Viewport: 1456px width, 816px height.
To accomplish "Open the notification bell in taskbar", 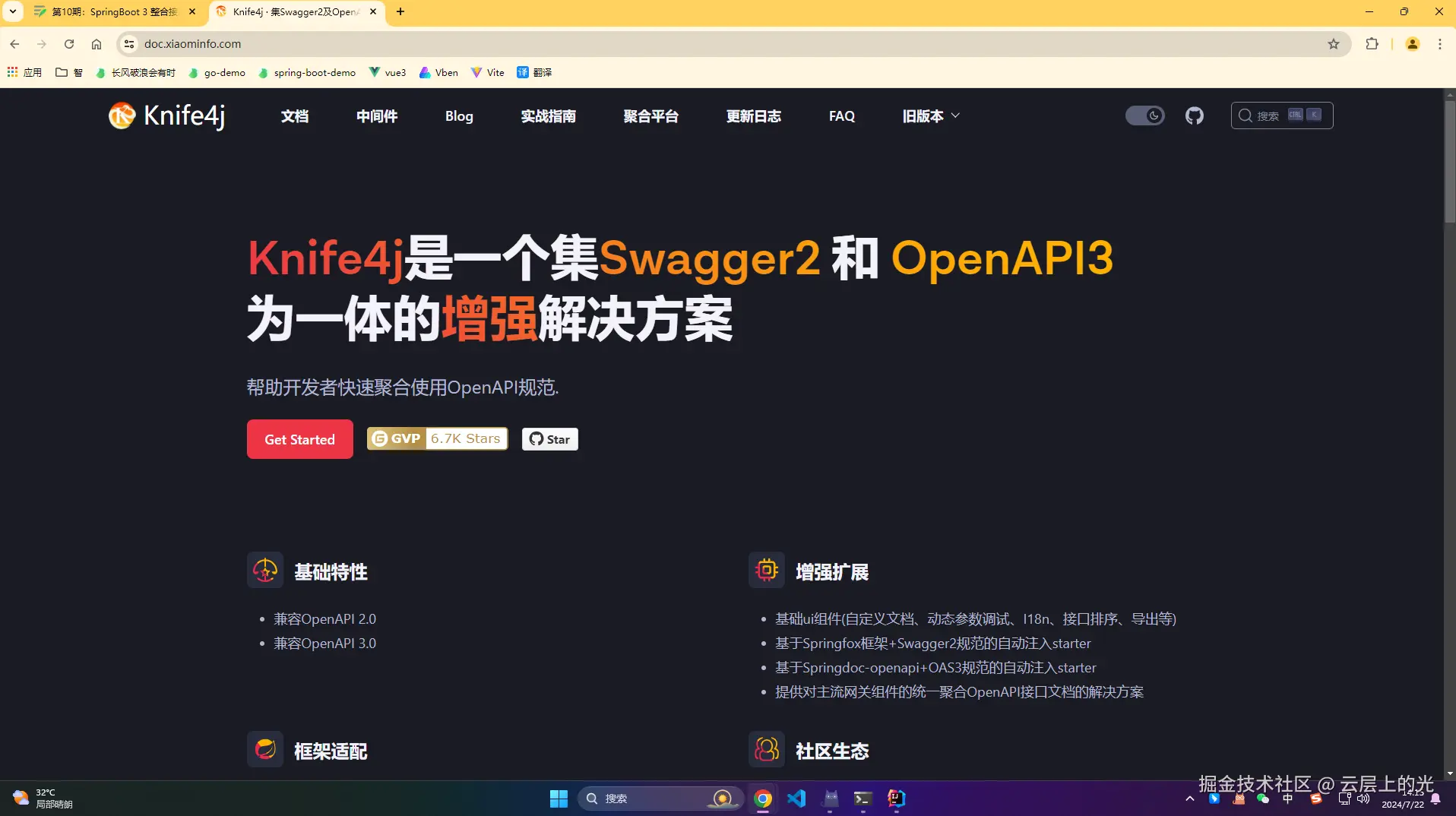I will point(1435,799).
